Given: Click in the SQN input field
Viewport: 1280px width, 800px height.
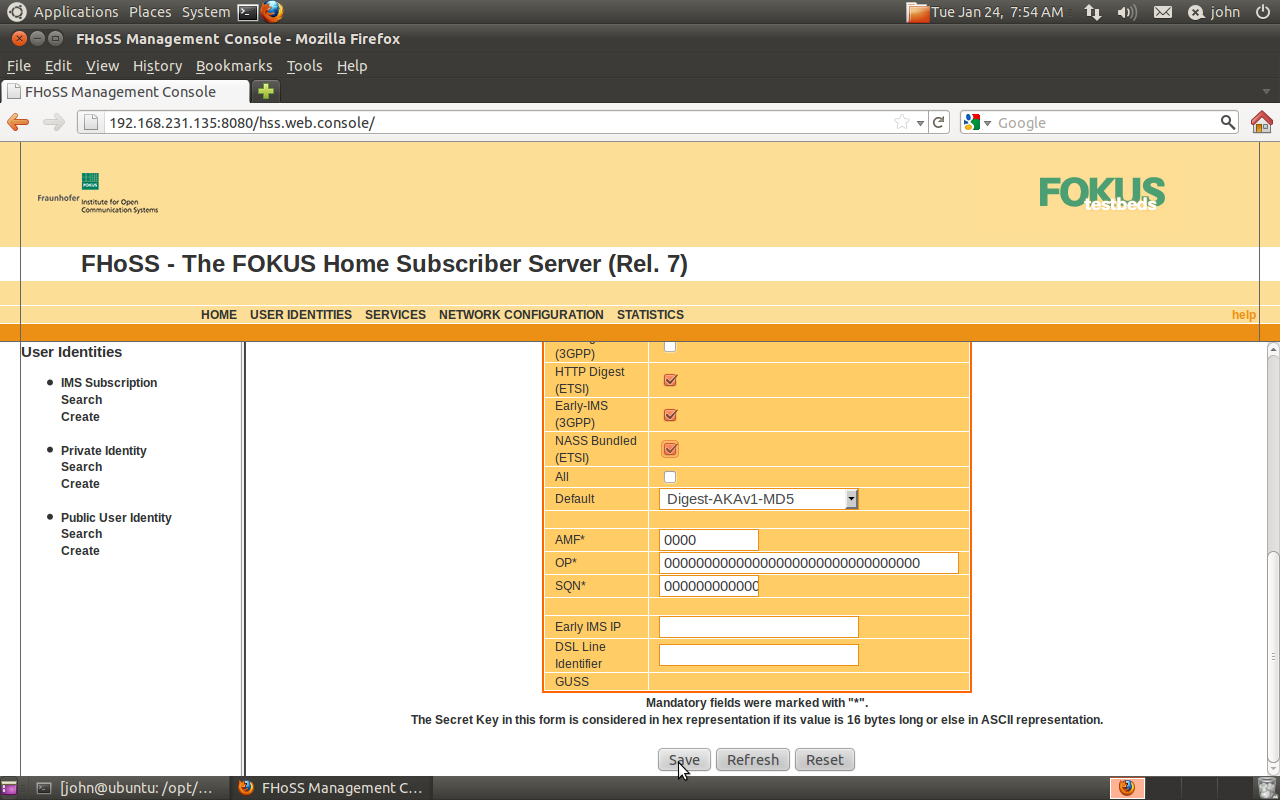Looking at the screenshot, I should (x=709, y=586).
